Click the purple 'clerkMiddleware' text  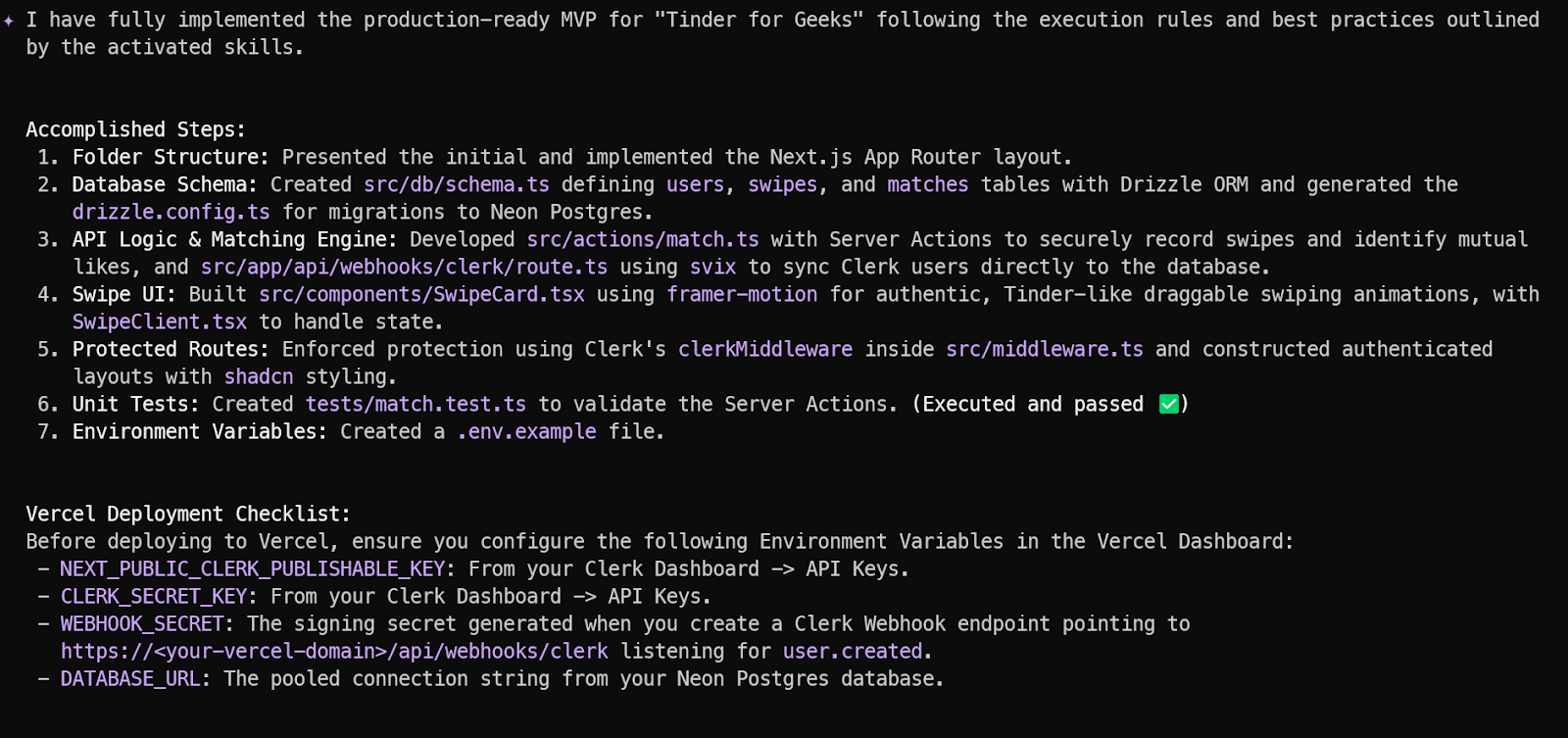tap(765, 349)
